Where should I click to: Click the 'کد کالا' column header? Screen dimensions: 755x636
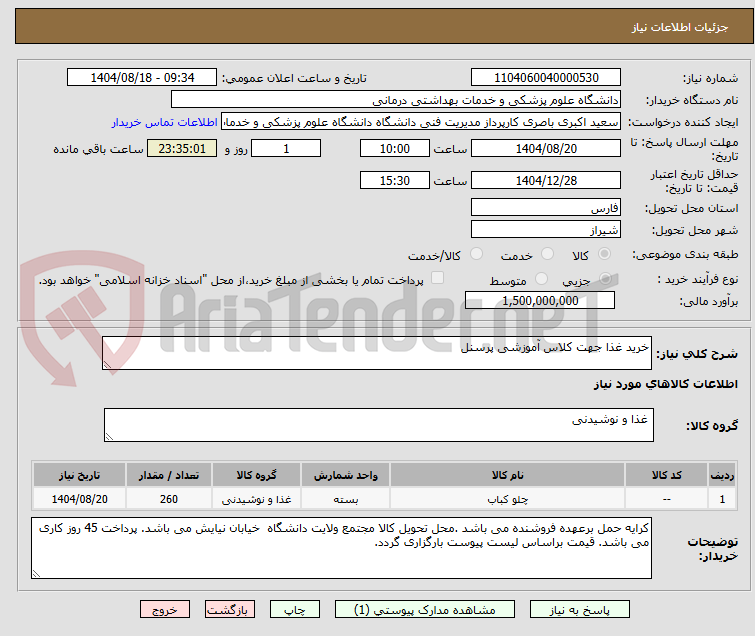tap(666, 475)
